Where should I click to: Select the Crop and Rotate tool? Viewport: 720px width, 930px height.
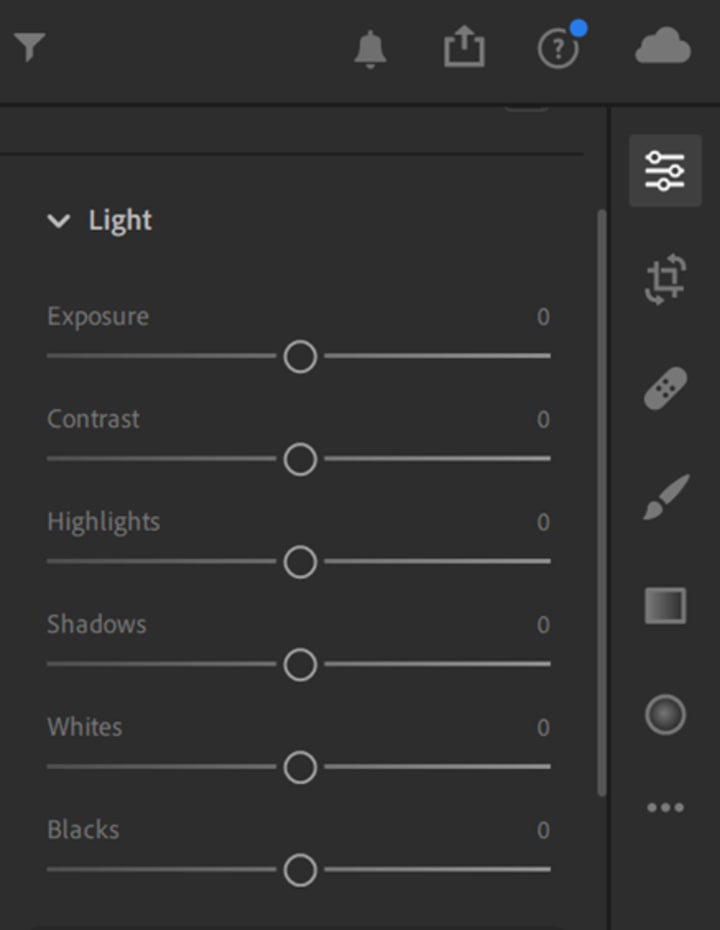[x=665, y=279]
